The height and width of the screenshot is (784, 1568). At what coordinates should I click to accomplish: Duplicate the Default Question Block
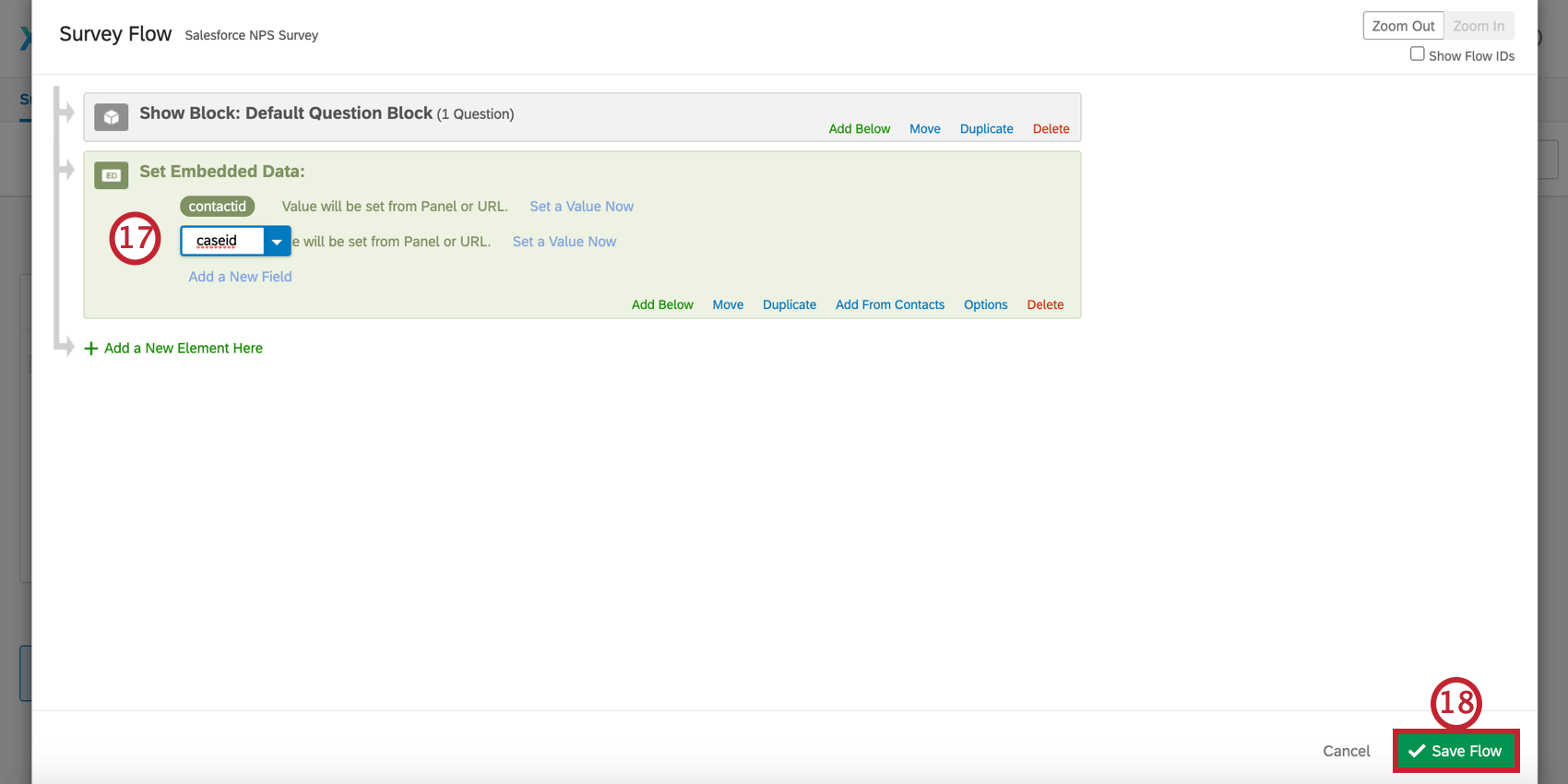coord(986,129)
